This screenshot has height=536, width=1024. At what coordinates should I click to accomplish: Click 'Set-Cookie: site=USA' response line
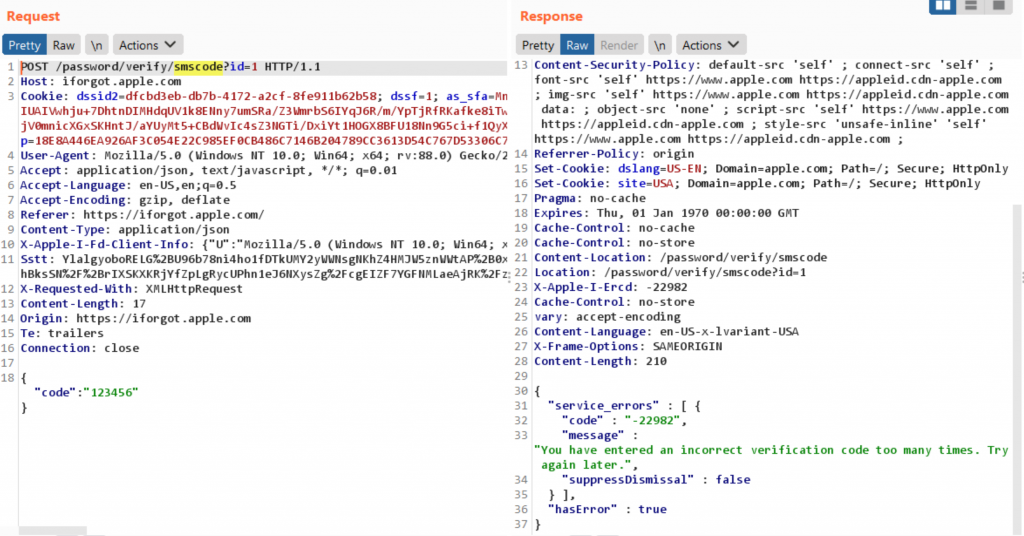coord(757,183)
